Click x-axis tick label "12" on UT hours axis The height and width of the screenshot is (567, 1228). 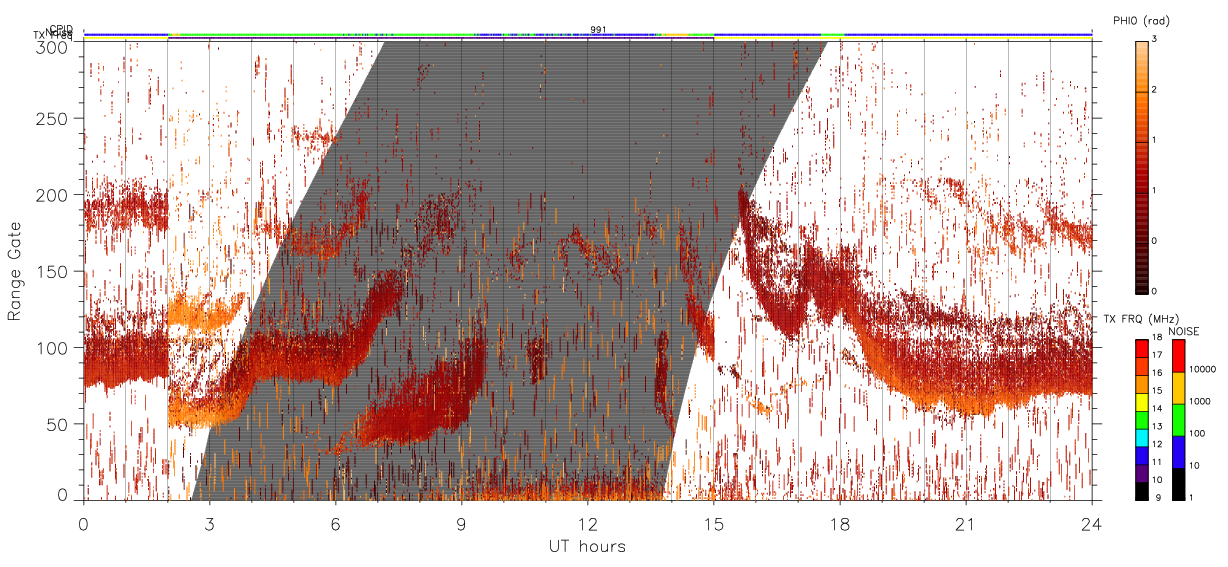point(587,523)
